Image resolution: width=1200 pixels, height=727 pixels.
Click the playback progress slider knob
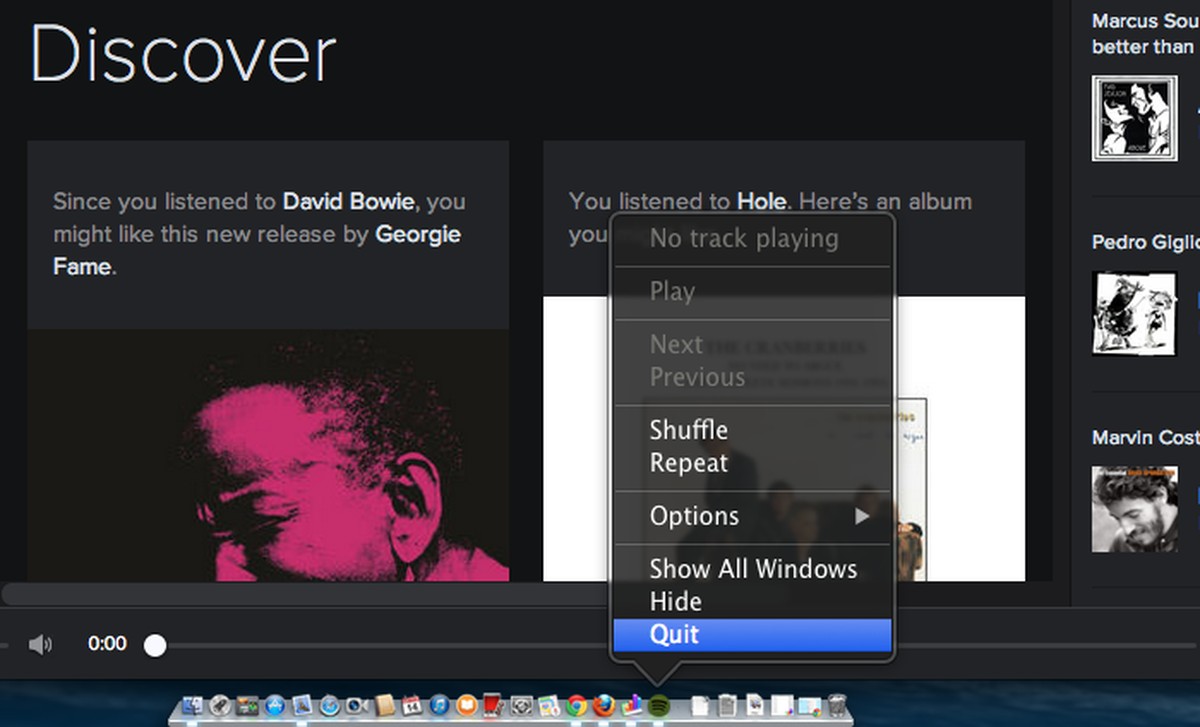[155, 645]
